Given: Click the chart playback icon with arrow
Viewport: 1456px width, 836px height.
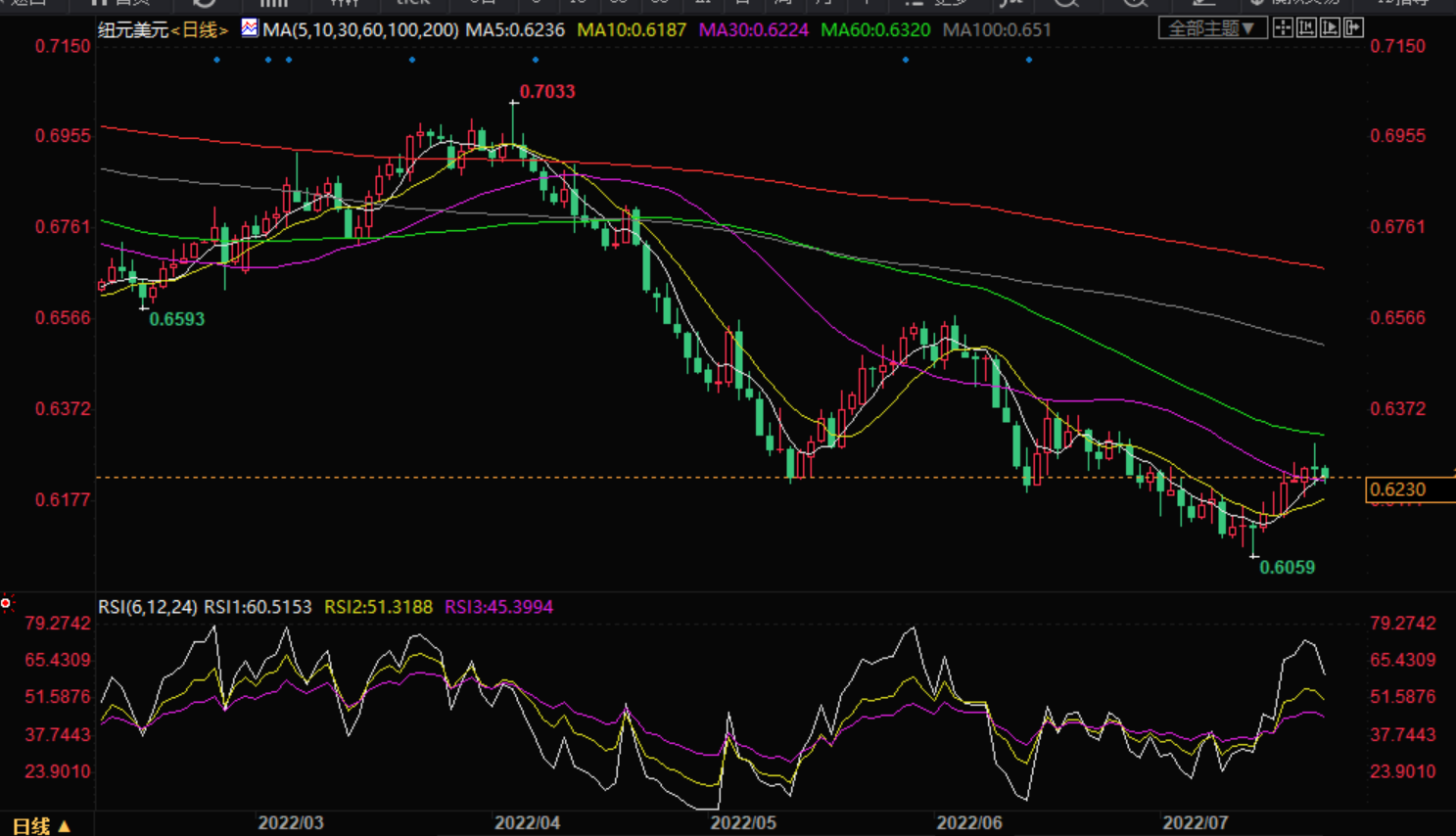Looking at the screenshot, I should click(x=1330, y=28).
